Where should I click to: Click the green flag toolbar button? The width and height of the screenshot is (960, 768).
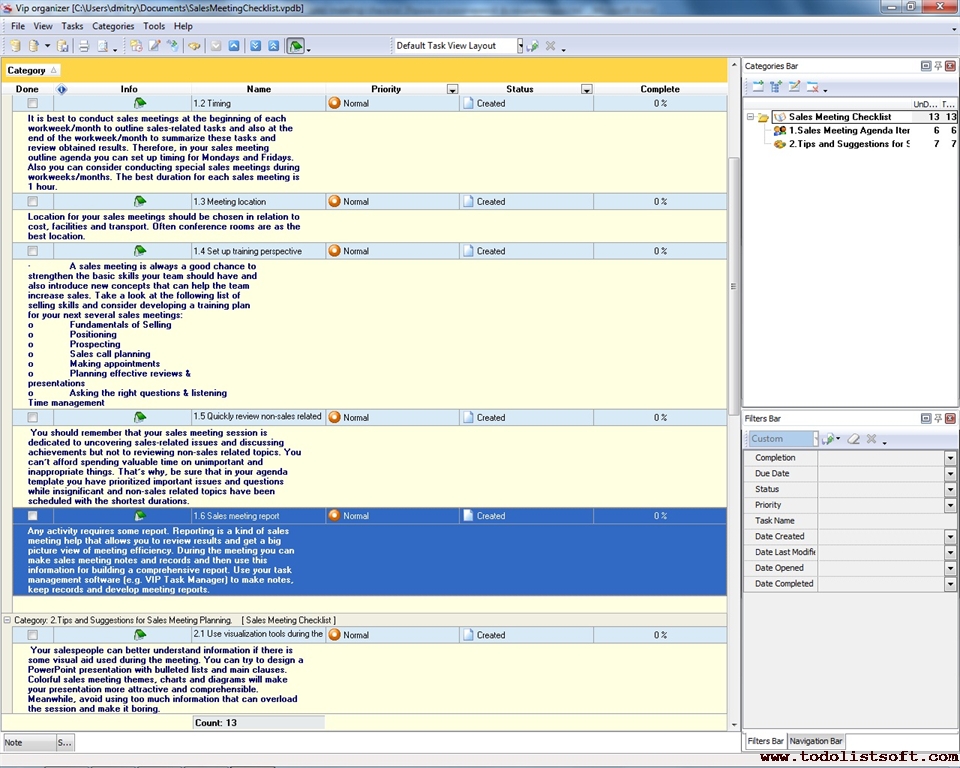click(295, 46)
